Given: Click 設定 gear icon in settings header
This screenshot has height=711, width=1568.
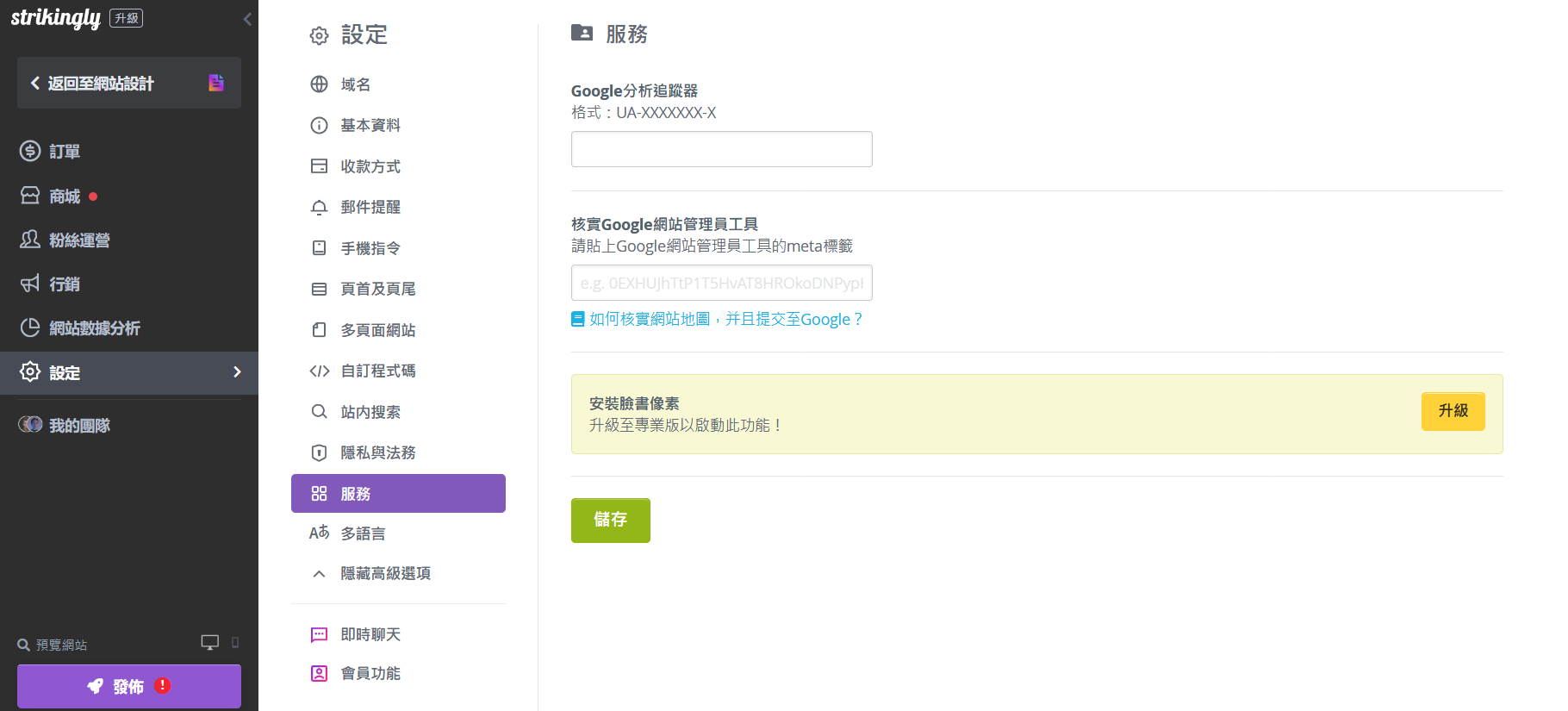Looking at the screenshot, I should 320,35.
